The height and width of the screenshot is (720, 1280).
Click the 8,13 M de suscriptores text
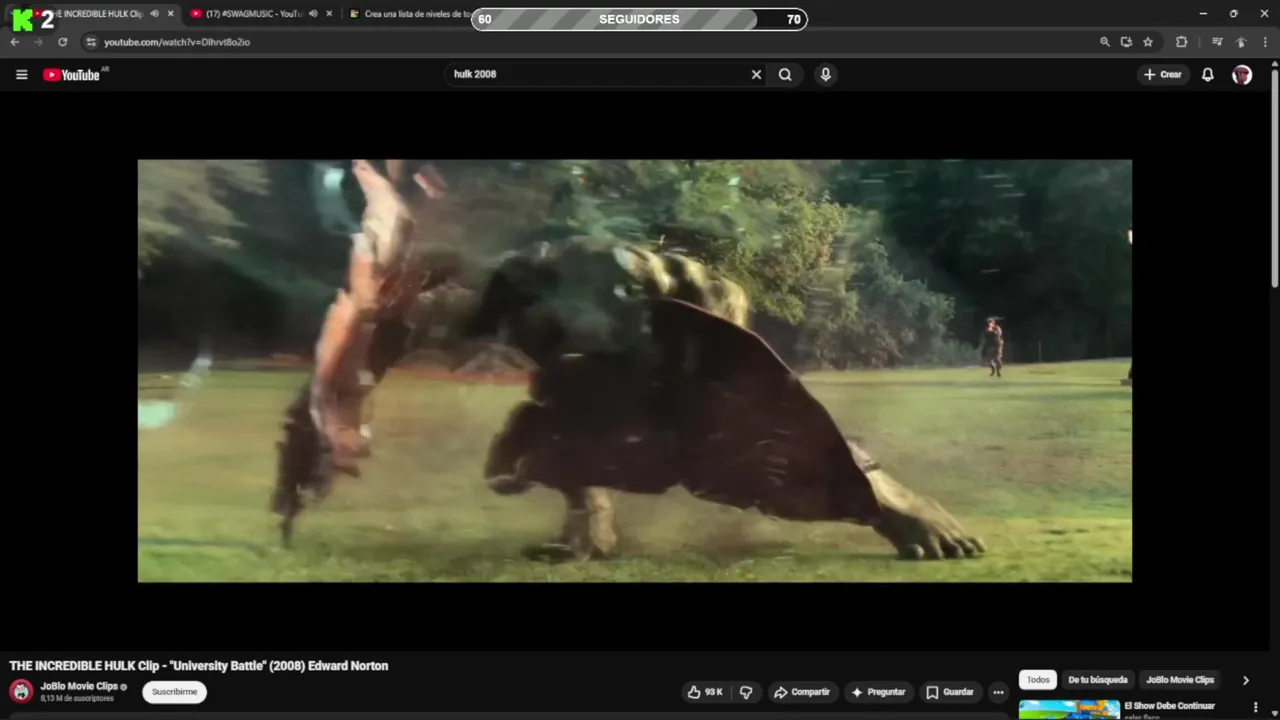77,698
